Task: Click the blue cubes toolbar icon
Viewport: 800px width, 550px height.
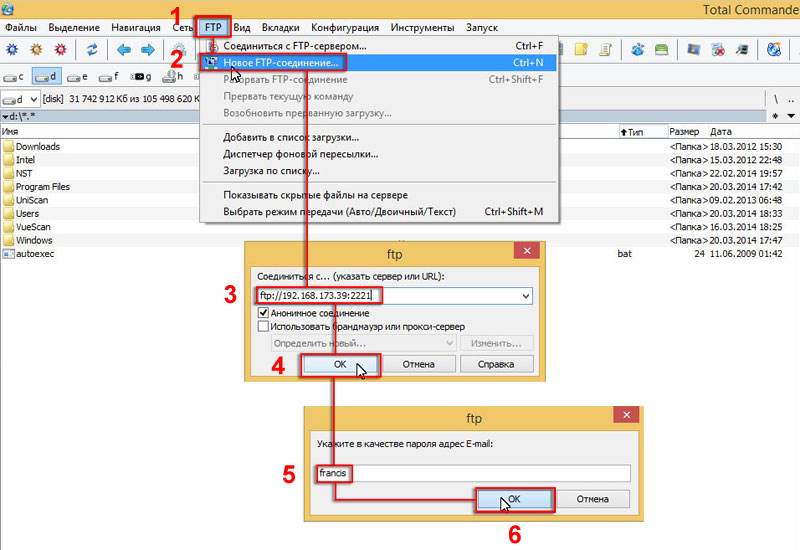Action: 637,49
